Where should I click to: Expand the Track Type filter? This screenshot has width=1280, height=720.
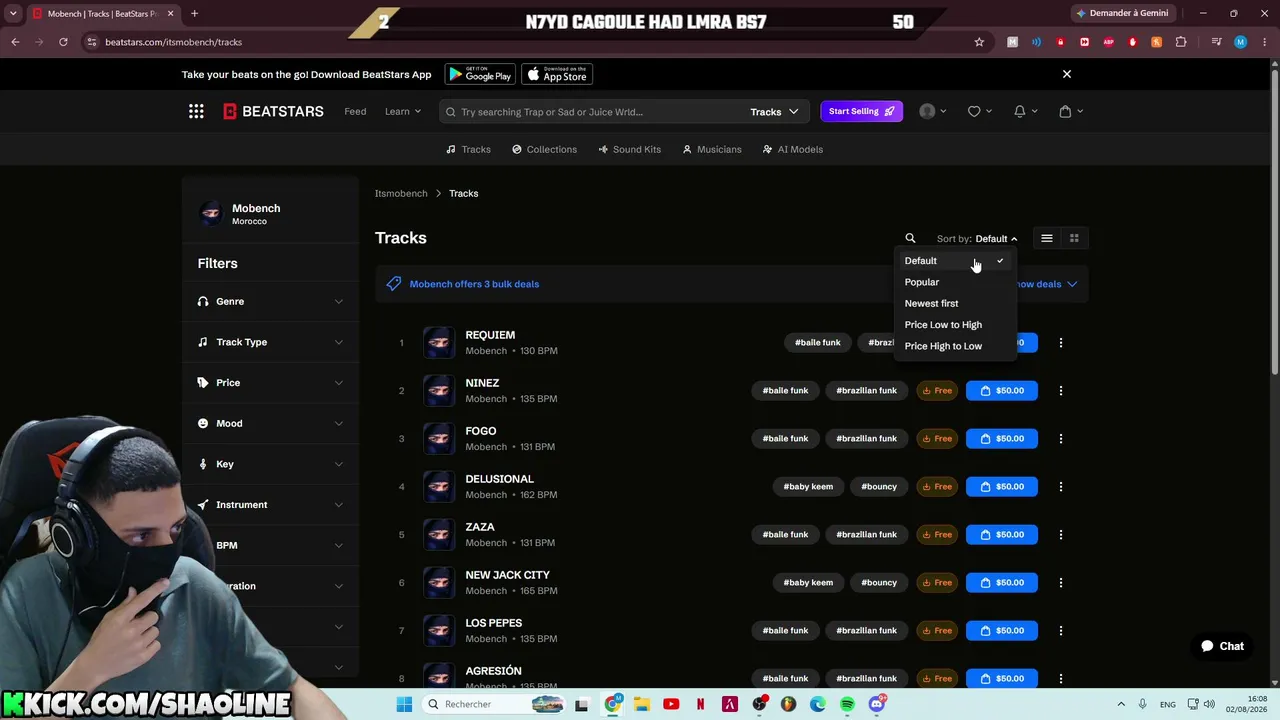pos(271,342)
